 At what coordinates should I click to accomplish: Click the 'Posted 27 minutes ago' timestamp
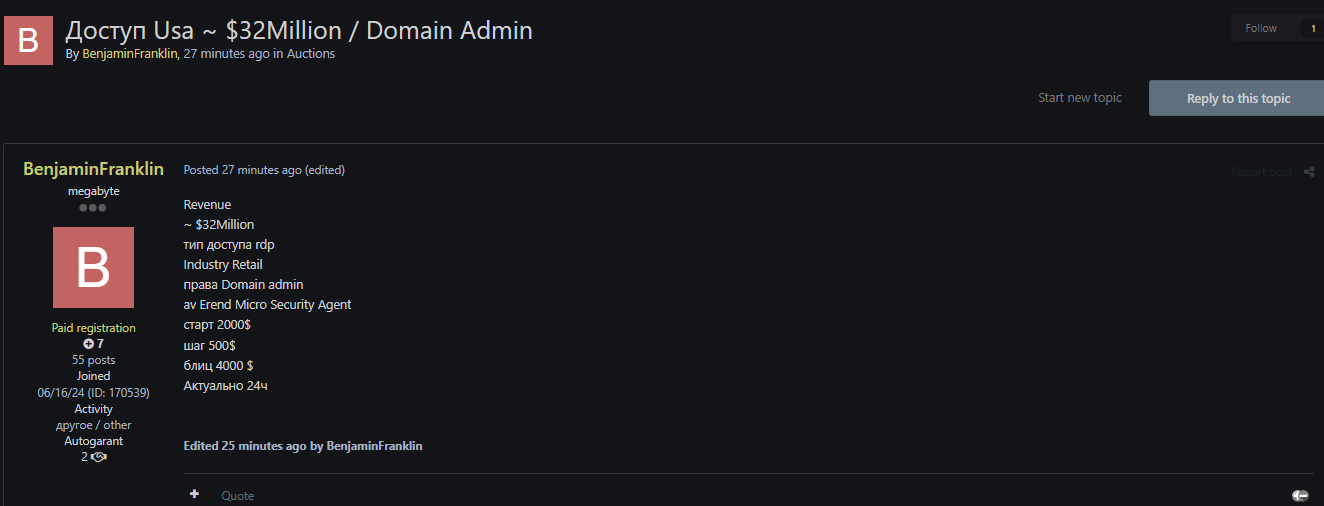point(242,170)
